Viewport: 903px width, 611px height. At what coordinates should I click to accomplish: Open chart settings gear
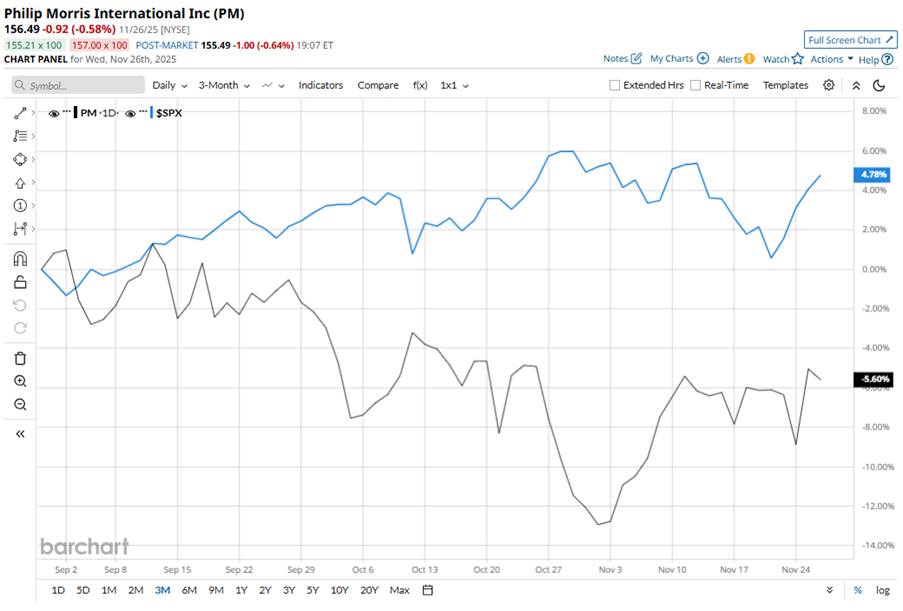click(829, 85)
